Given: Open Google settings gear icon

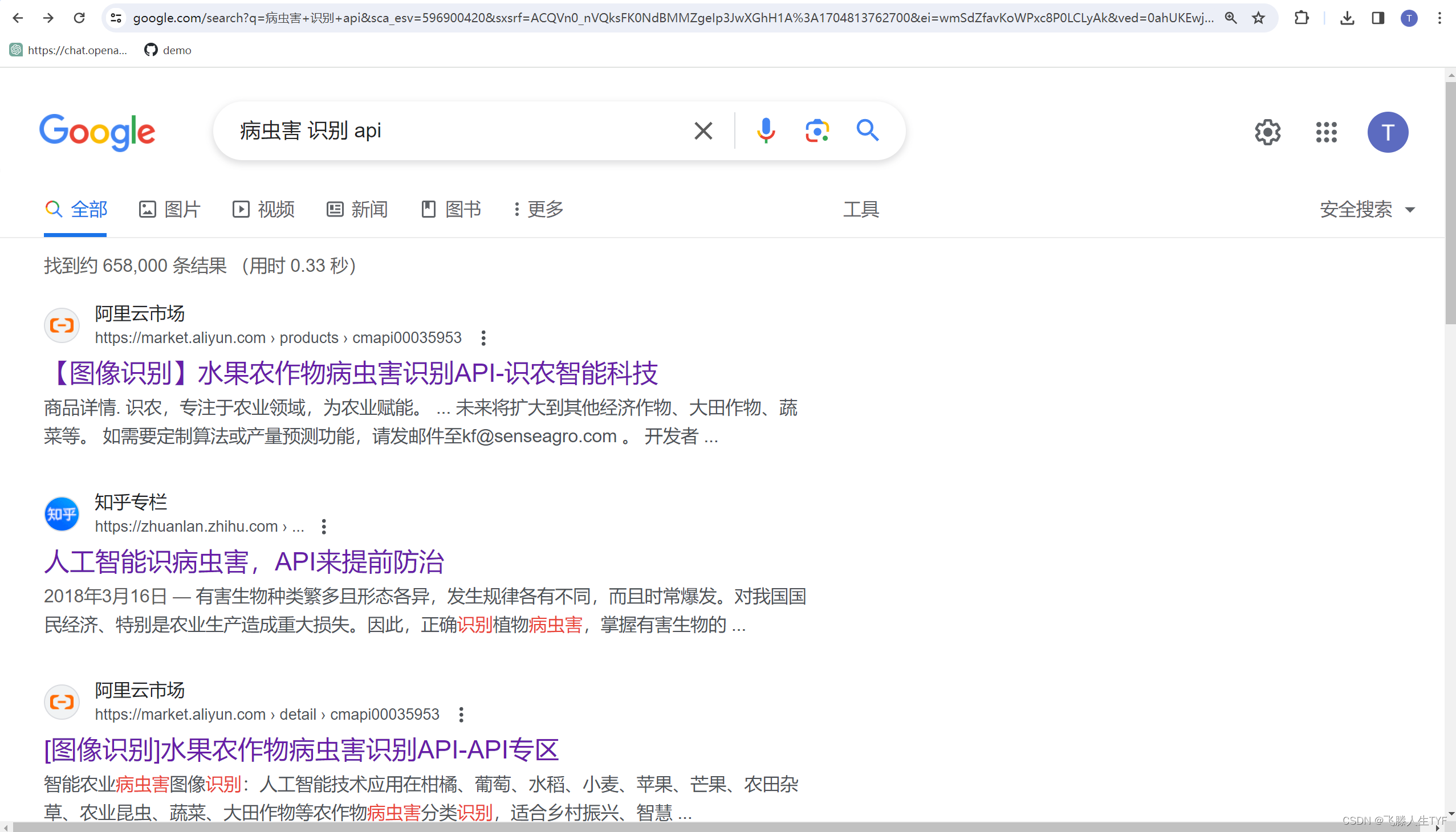Looking at the screenshot, I should click(1267, 132).
